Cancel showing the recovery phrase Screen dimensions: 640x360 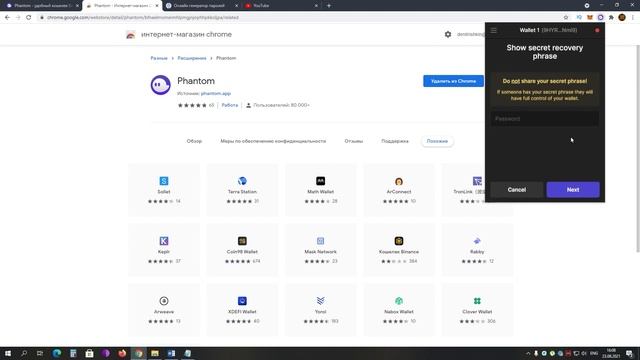pos(516,190)
